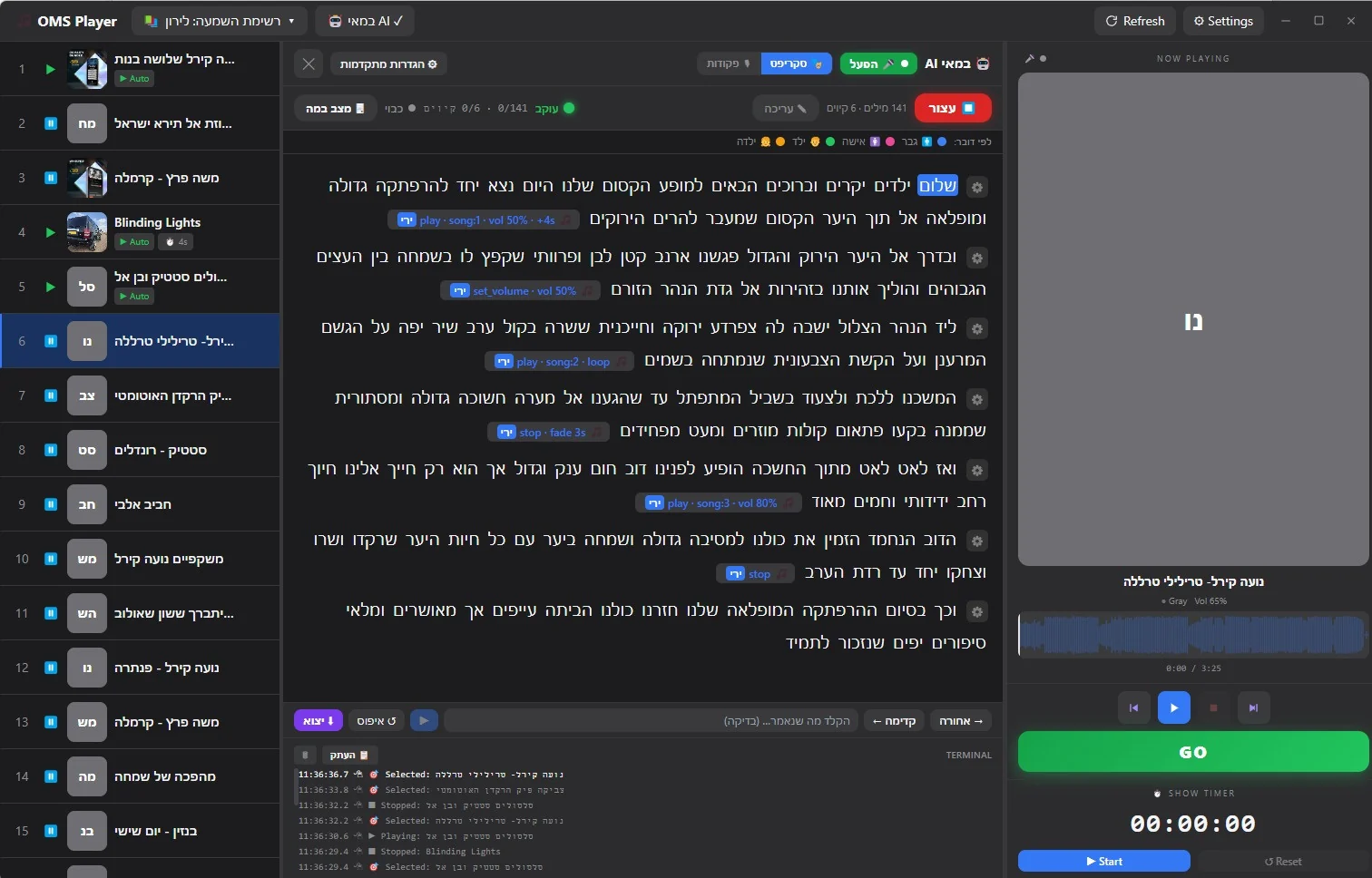Open הגדרות מתקדמות advanced settings
Viewport: 1372px width, 878px height.
point(388,64)
